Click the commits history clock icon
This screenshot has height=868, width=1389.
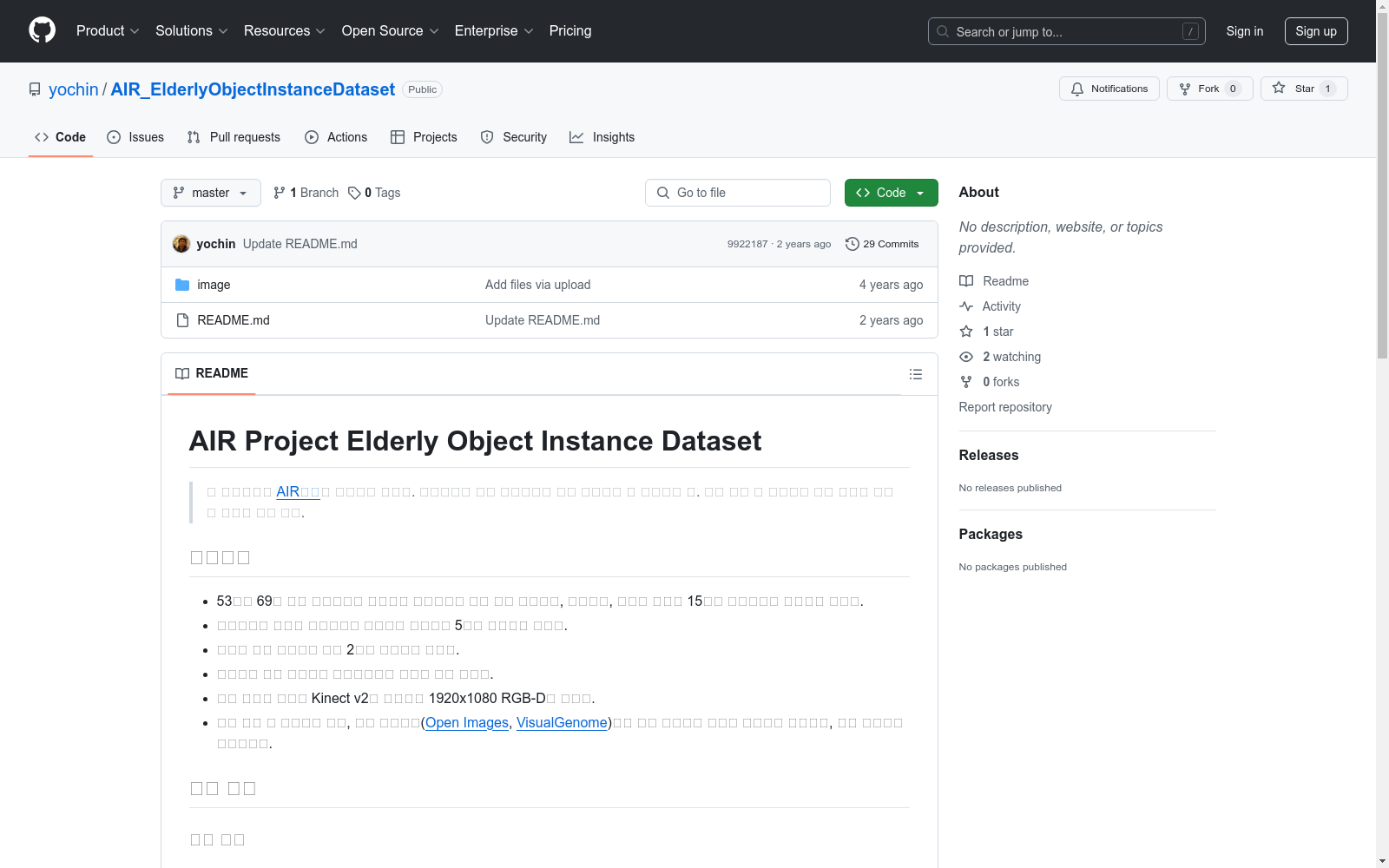852,244
